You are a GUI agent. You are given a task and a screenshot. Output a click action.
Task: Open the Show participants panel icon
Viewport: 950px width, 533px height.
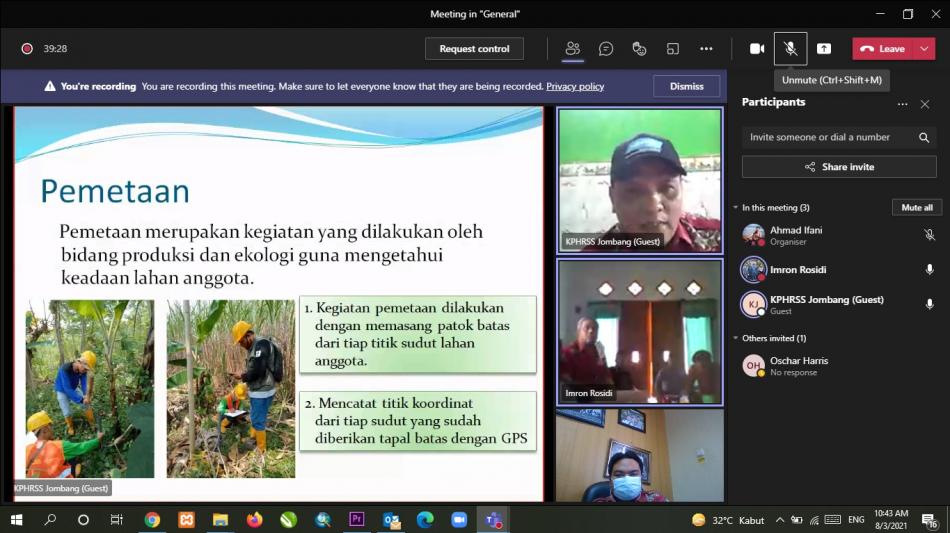point(573,48)
